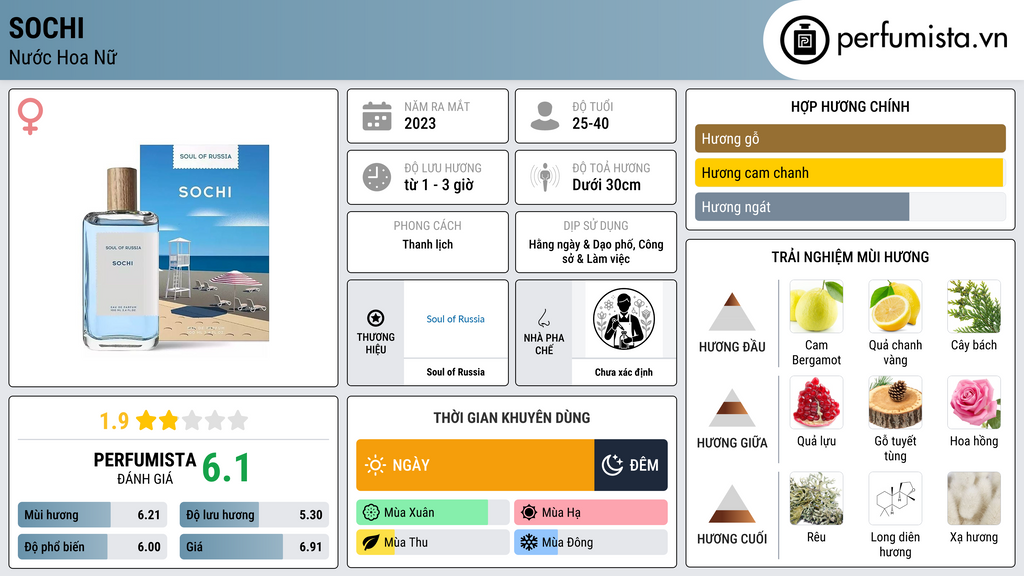Click the perfumer illustration circle icon
Viewport: 1024px width, 576px height.
pos(624,319)
